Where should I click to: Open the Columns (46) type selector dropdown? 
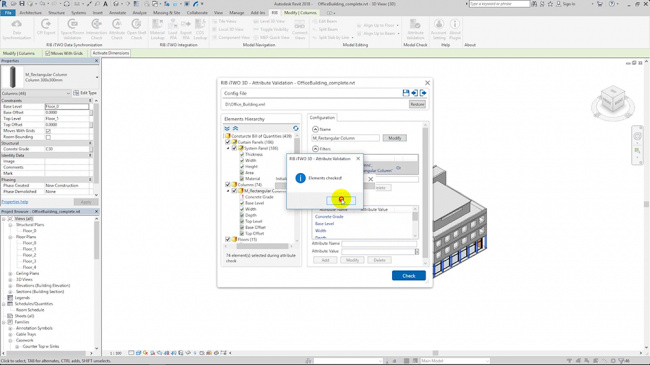[36, 93]
